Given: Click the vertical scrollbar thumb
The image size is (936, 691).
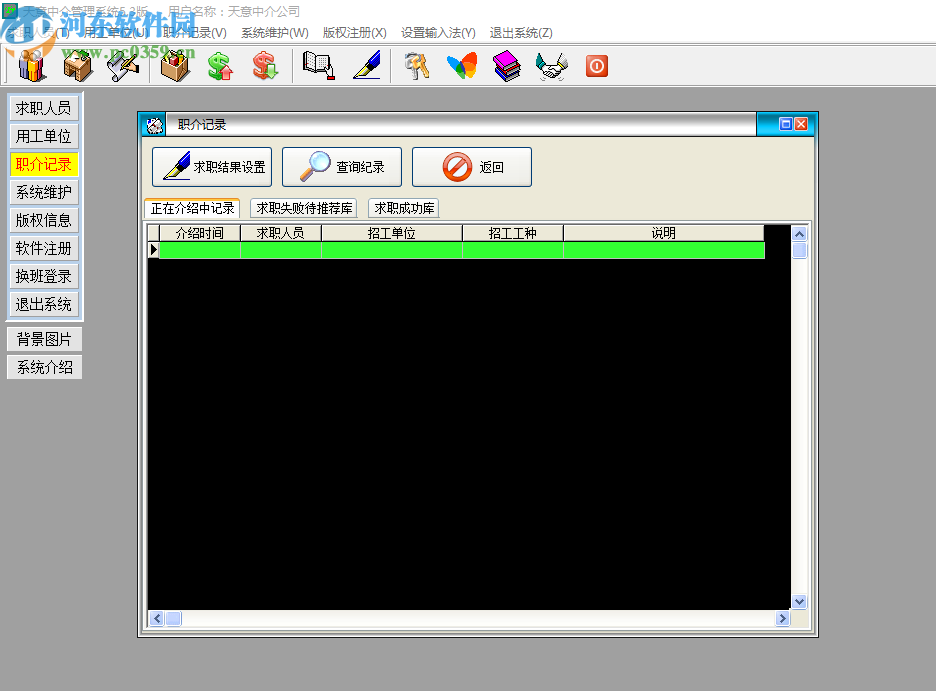Looking at the screenshot, I should (799, 251).
